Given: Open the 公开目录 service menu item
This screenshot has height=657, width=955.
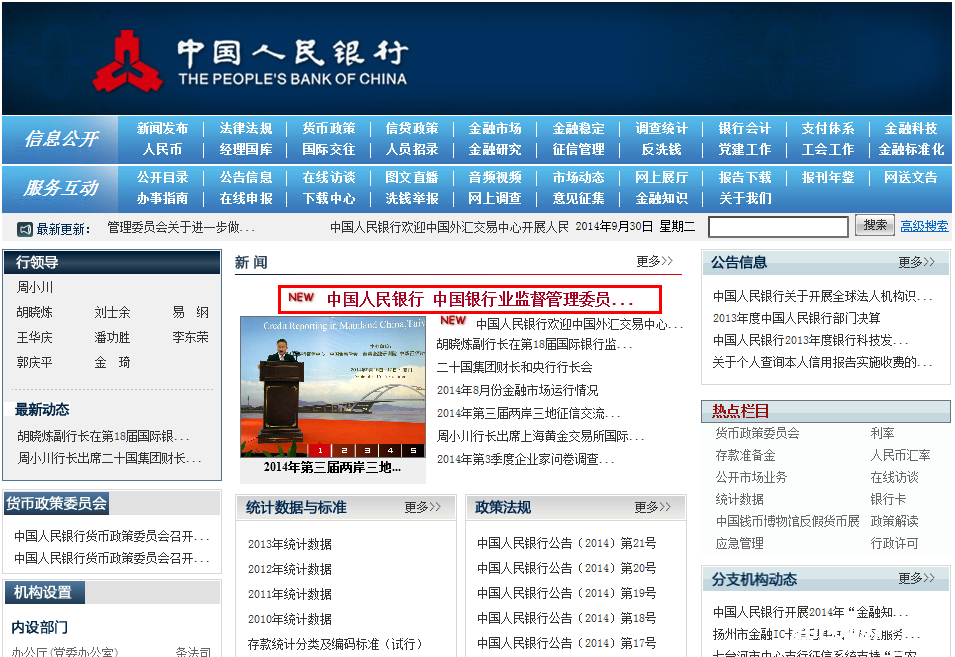Looking at the screenshot, I should [163, 177].
